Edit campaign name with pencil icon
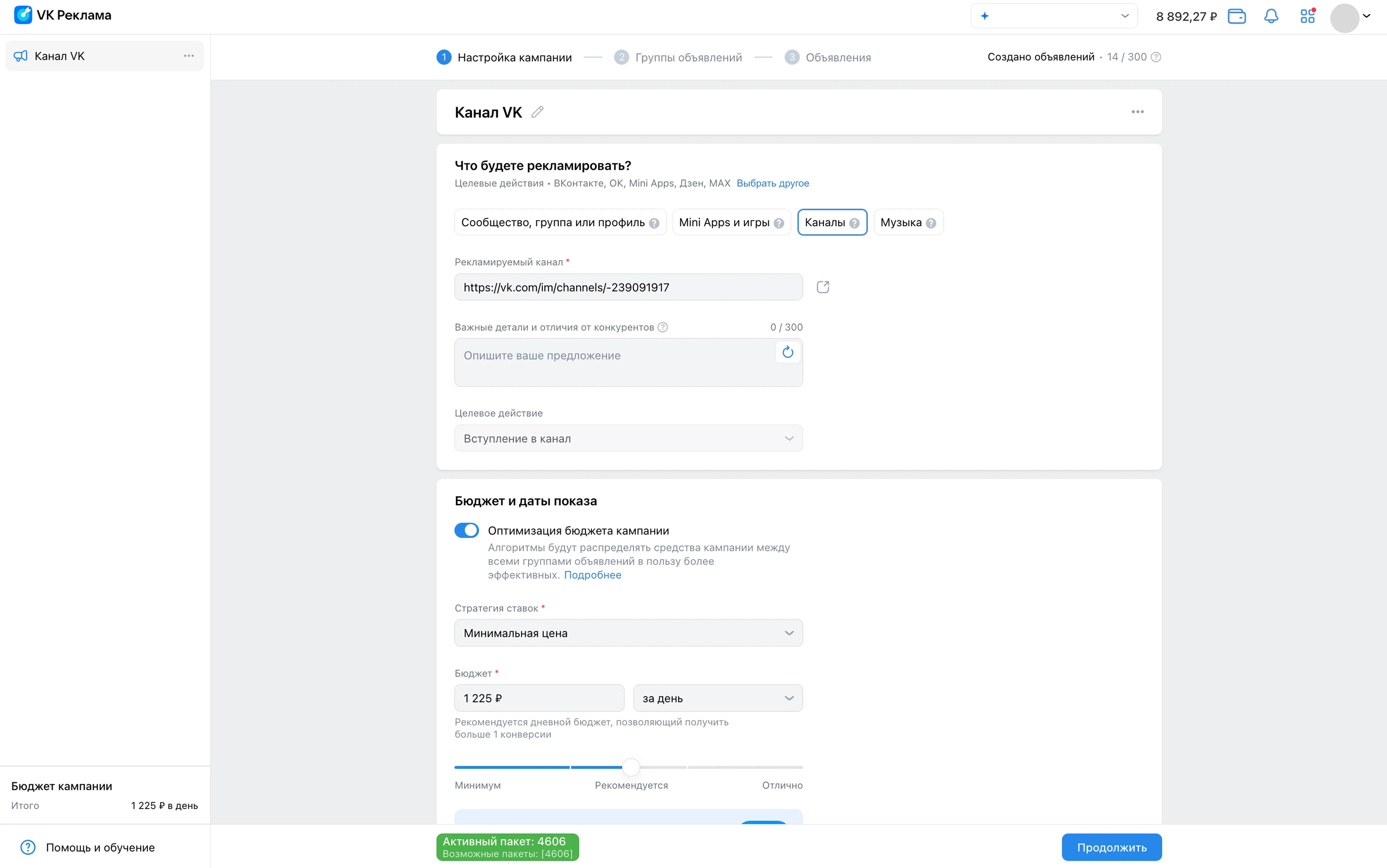1387x868 pixels. click(x=537, y=112)
